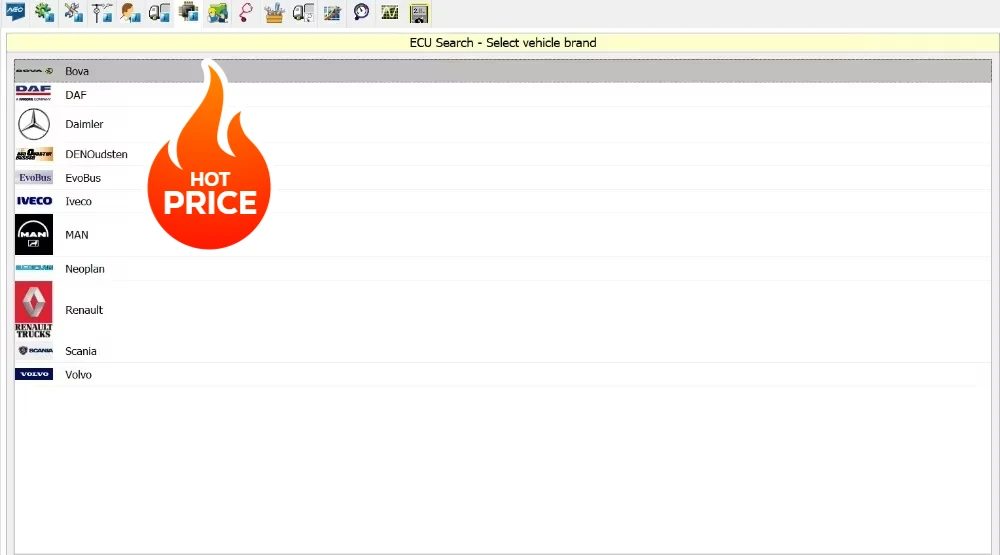Open the digital meter display icon
Image resolution: width=1000 pixels, height=555 pixels.
click(419, 13)
